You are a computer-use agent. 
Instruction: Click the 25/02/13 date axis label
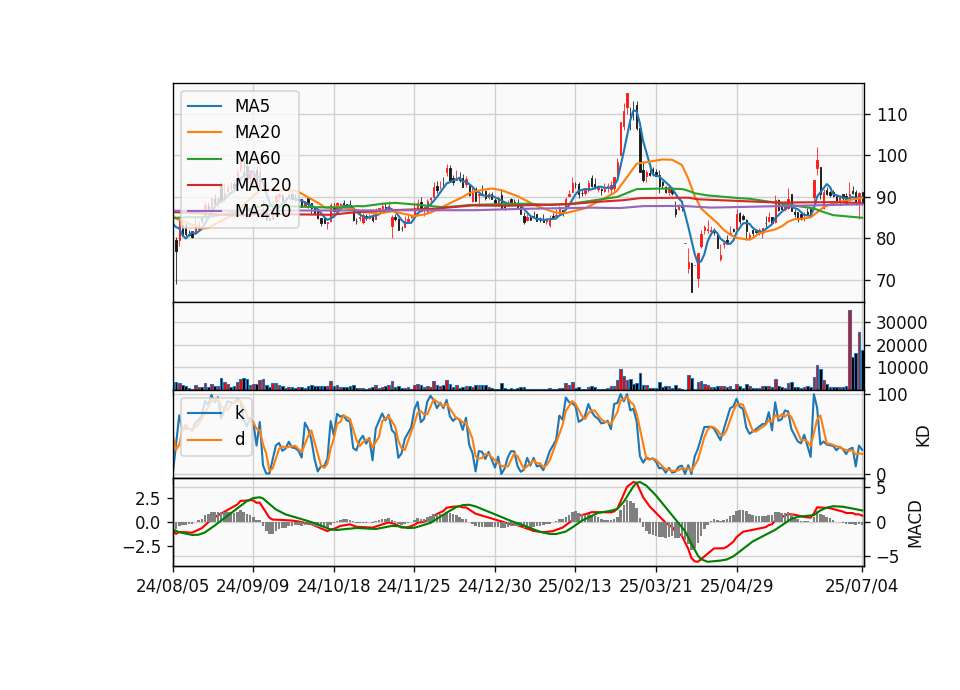coord(575,586)
